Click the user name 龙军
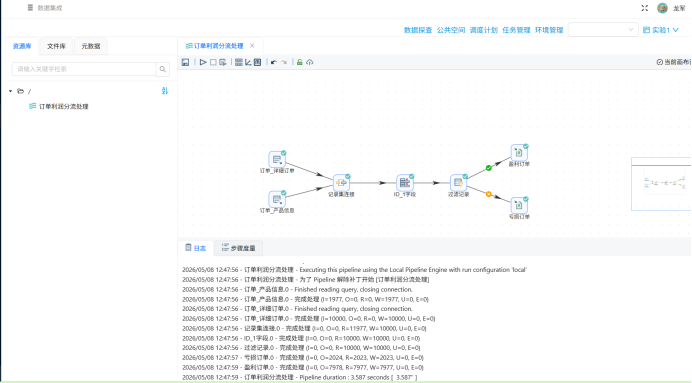692x383 pixels. 679,8
